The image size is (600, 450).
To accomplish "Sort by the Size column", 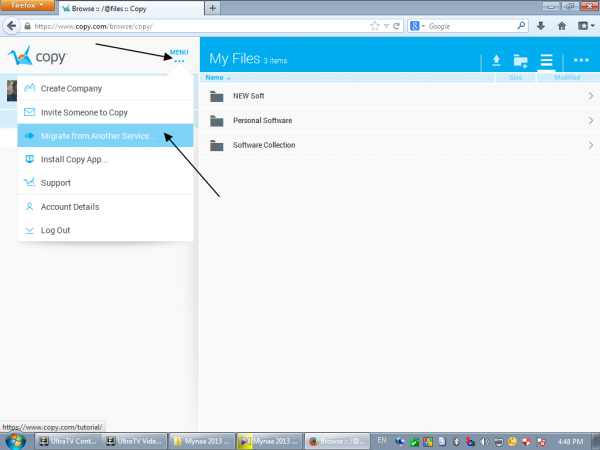I will 515,77.
